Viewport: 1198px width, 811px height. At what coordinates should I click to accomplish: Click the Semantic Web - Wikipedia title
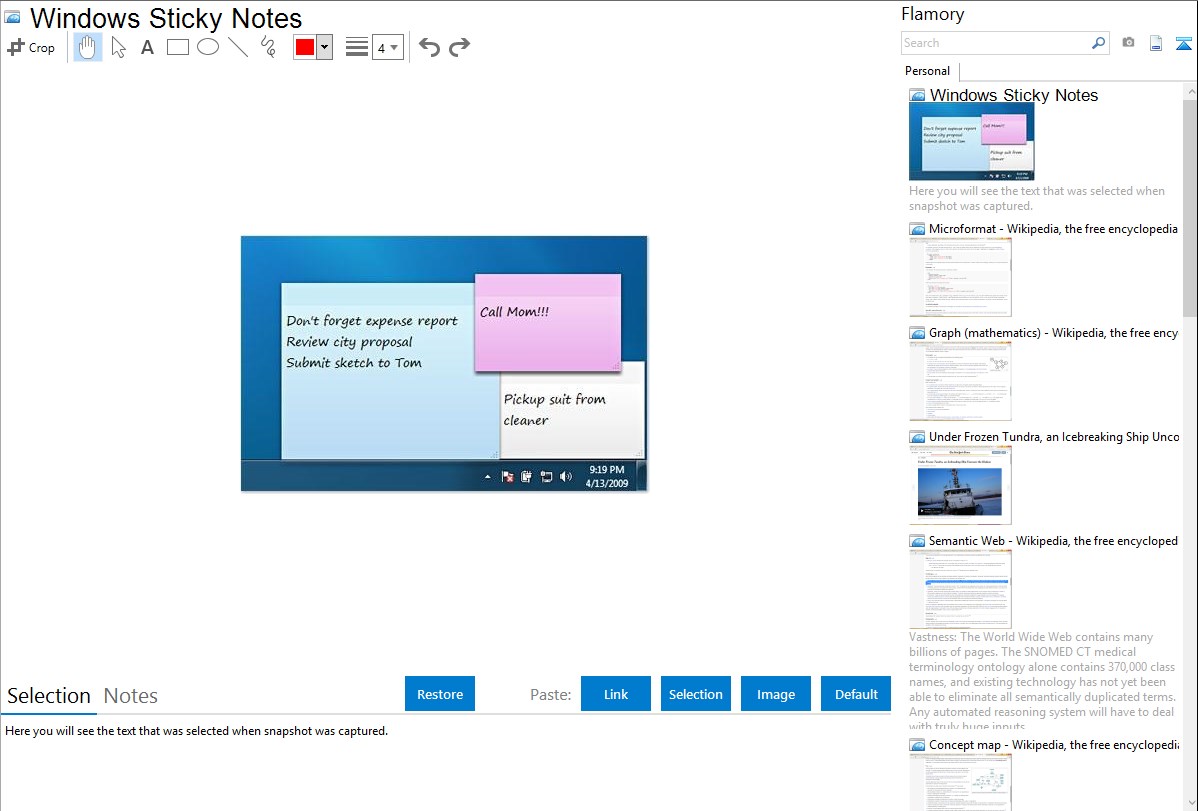[1053, 540]
